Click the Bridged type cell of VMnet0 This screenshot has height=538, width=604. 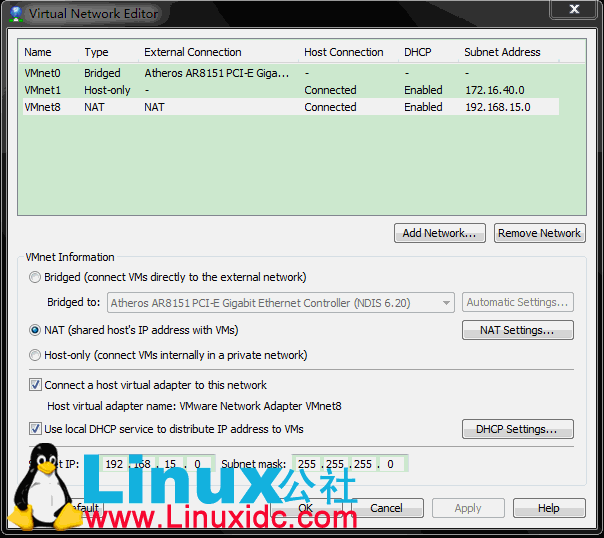(x=102, y=73)
